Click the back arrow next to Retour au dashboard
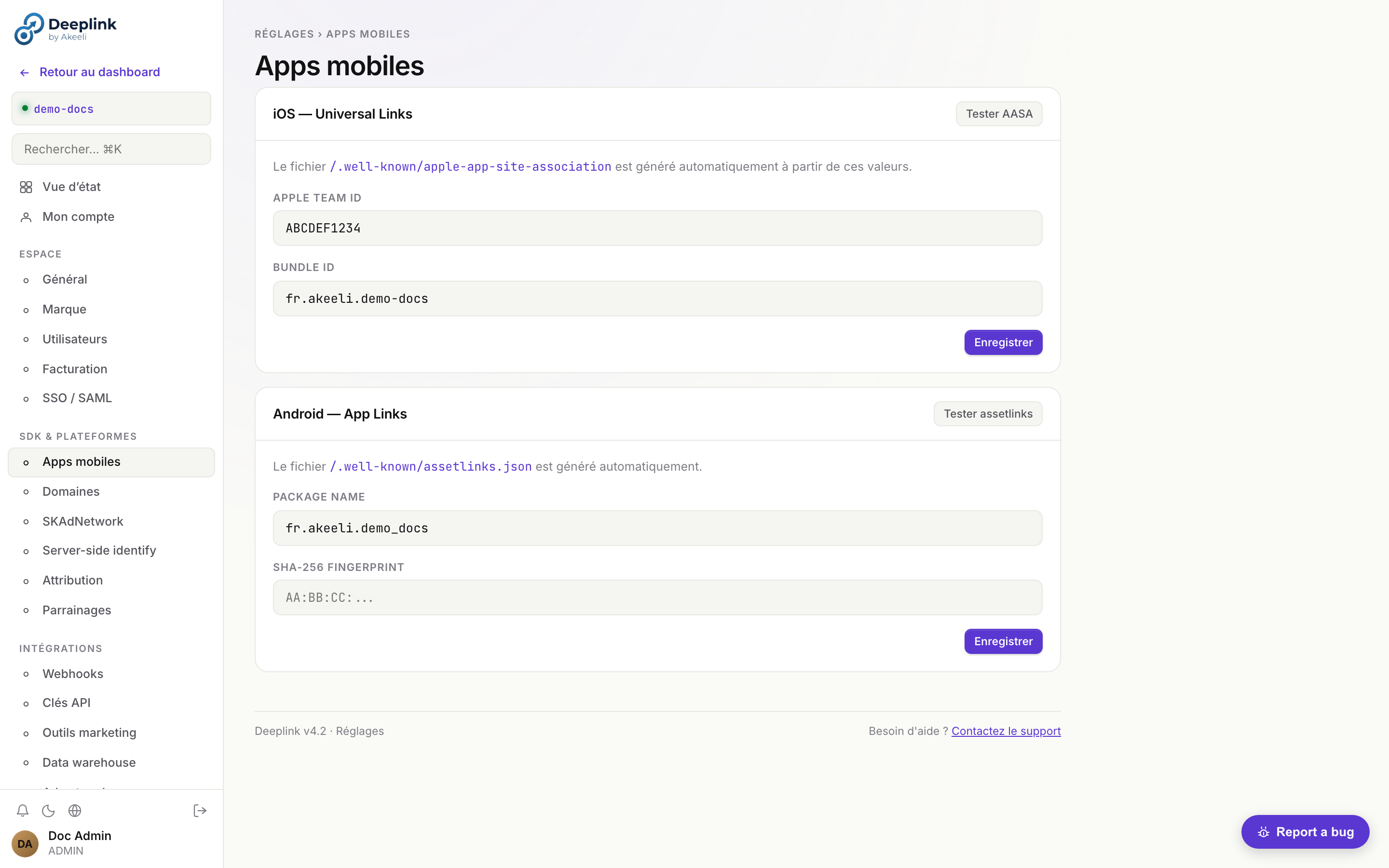The height and width of the screenshot is (868, 1389). 24,73
